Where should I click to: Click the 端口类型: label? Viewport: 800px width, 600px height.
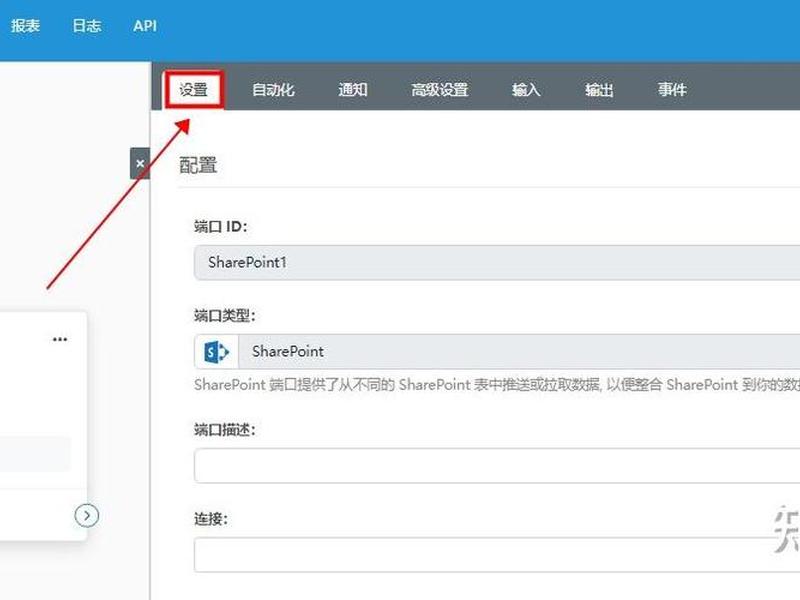[x=224, y=316]
